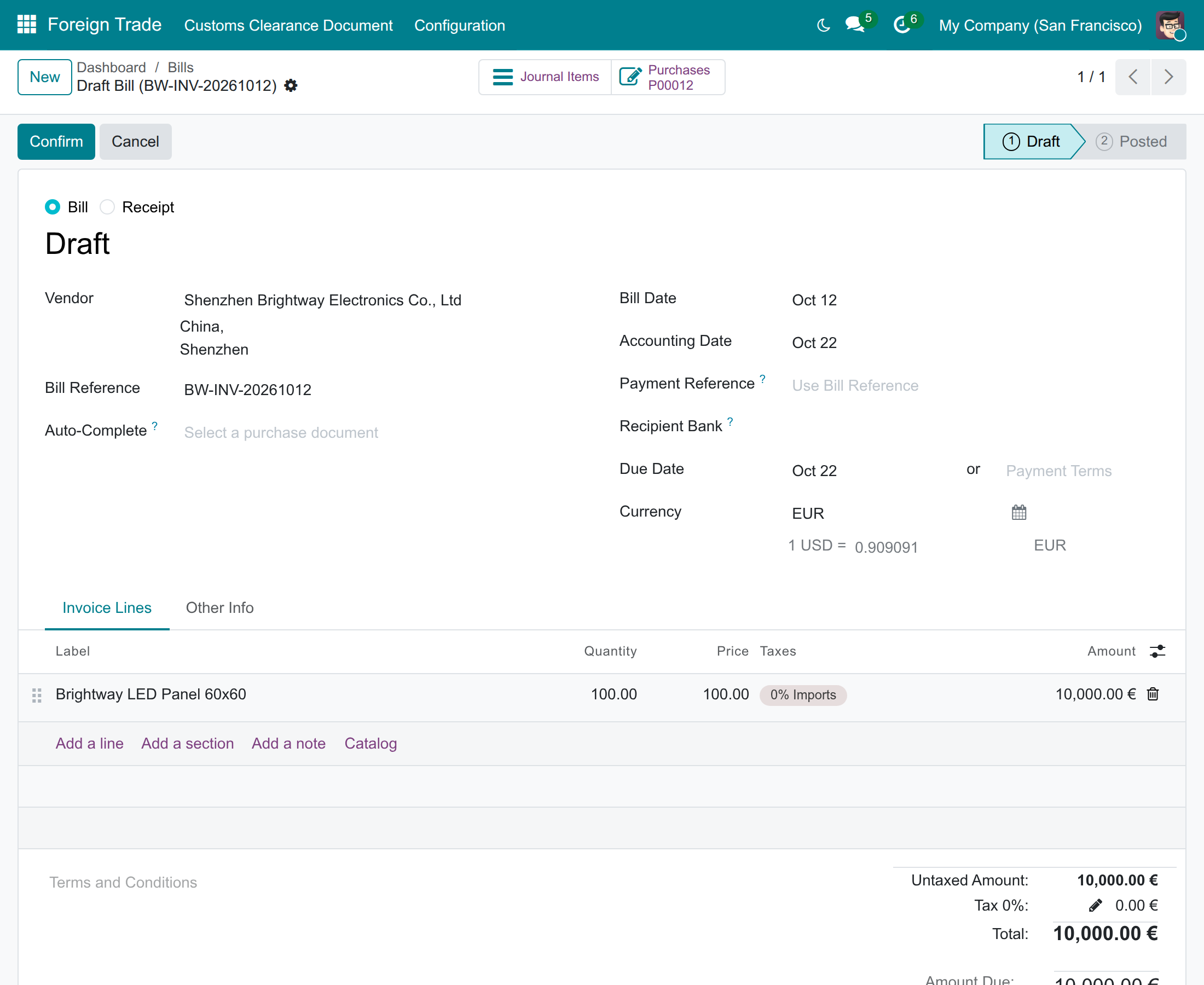Open Auto-Complete purchase document dropdown
The width and height of the screenshot is (1204, 985).
(x=374, y=432)
